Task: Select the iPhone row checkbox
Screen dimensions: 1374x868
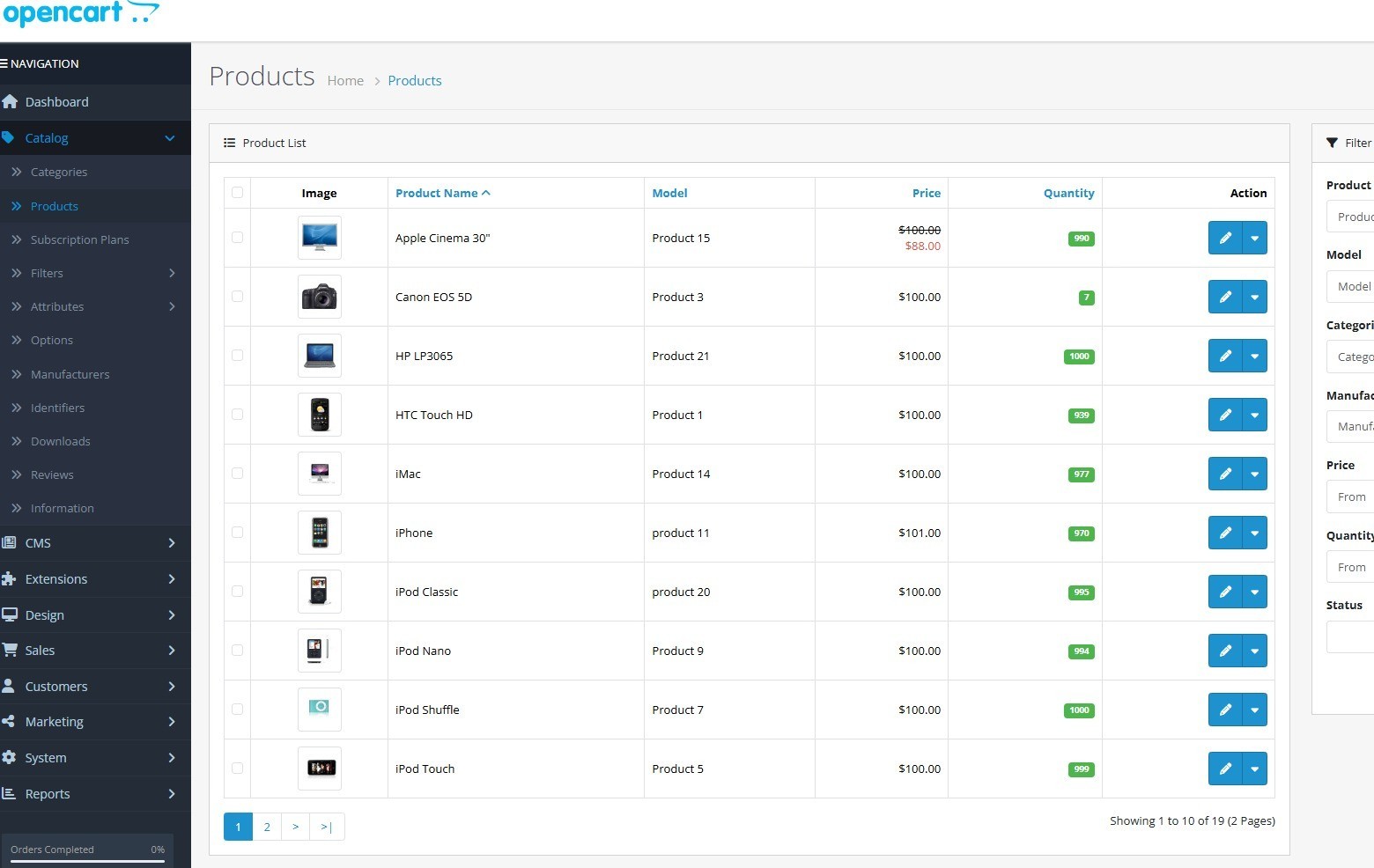Action: 237,532
